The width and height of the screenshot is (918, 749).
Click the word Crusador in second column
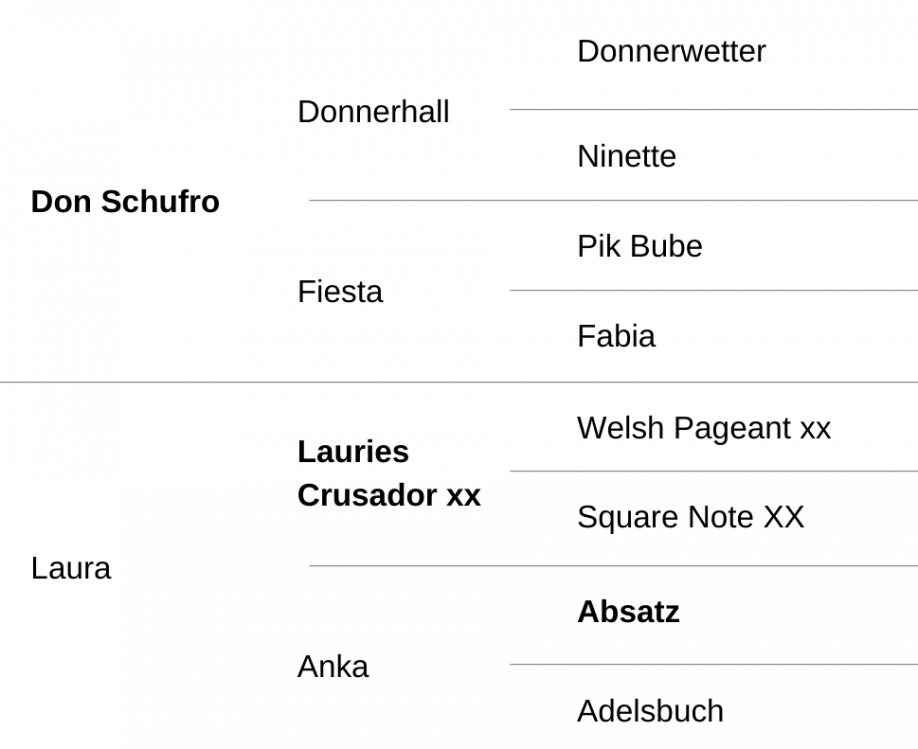click(x=367, y=495)
